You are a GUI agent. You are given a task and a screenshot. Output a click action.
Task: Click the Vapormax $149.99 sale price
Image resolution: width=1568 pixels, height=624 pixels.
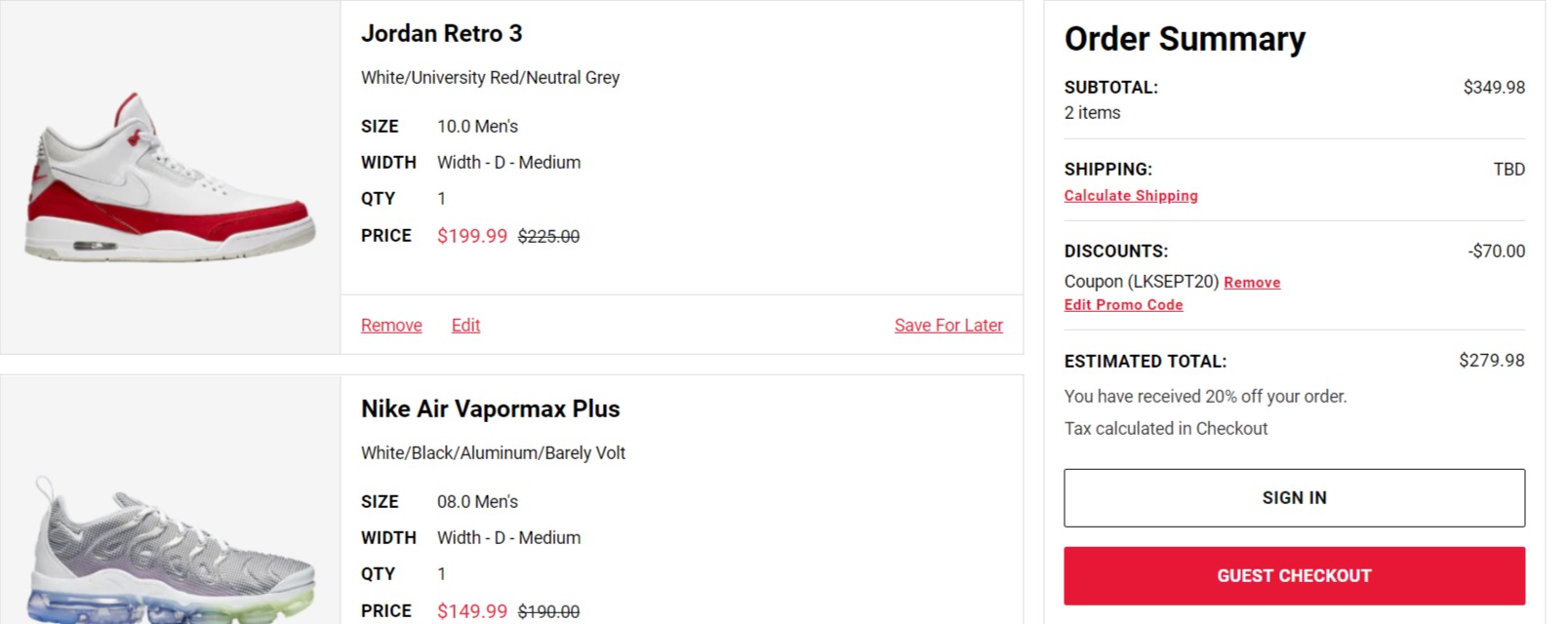(472, 611)
